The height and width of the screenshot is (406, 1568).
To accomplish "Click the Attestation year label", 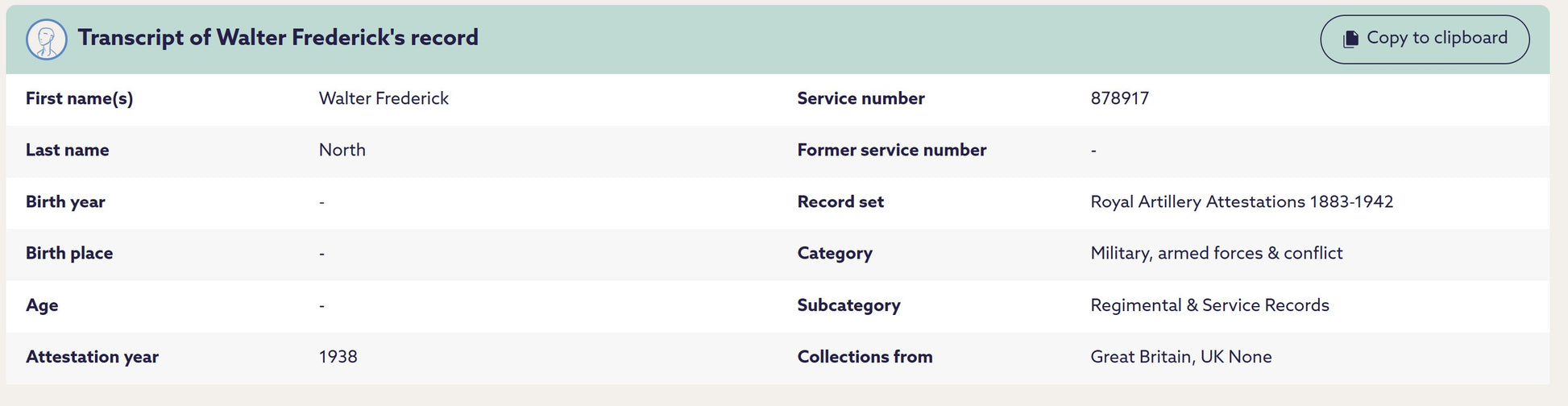I will click(x=92, y=357).
